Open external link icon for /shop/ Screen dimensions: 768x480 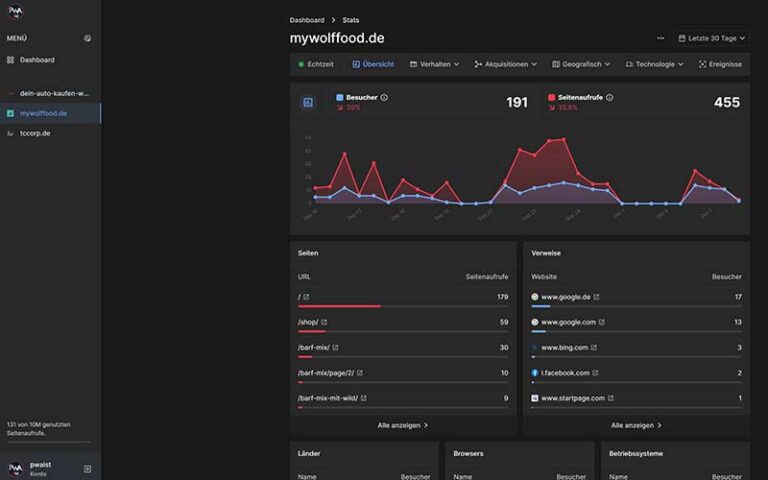324,322
